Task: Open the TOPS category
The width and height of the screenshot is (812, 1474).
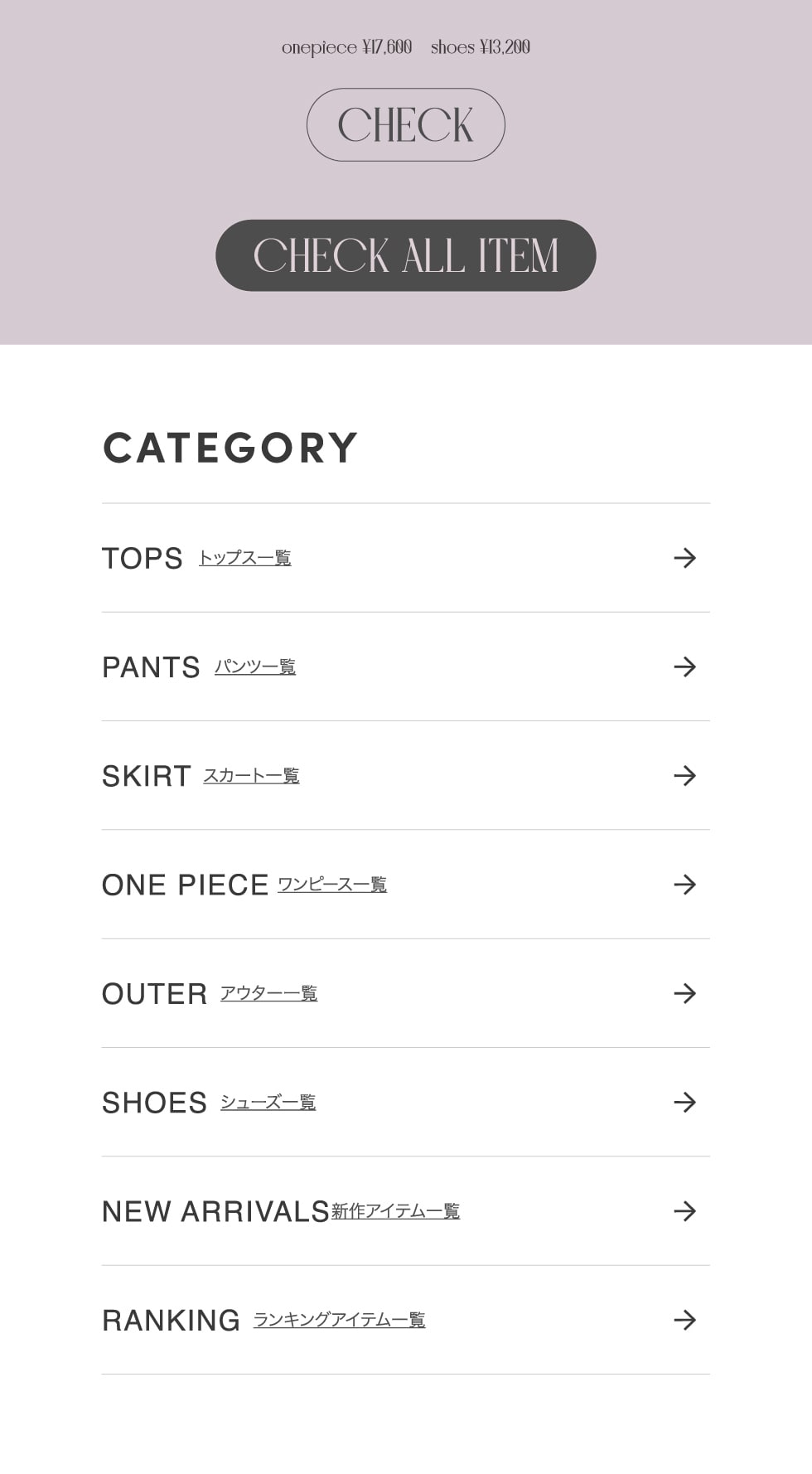Action: pos(142,559)
